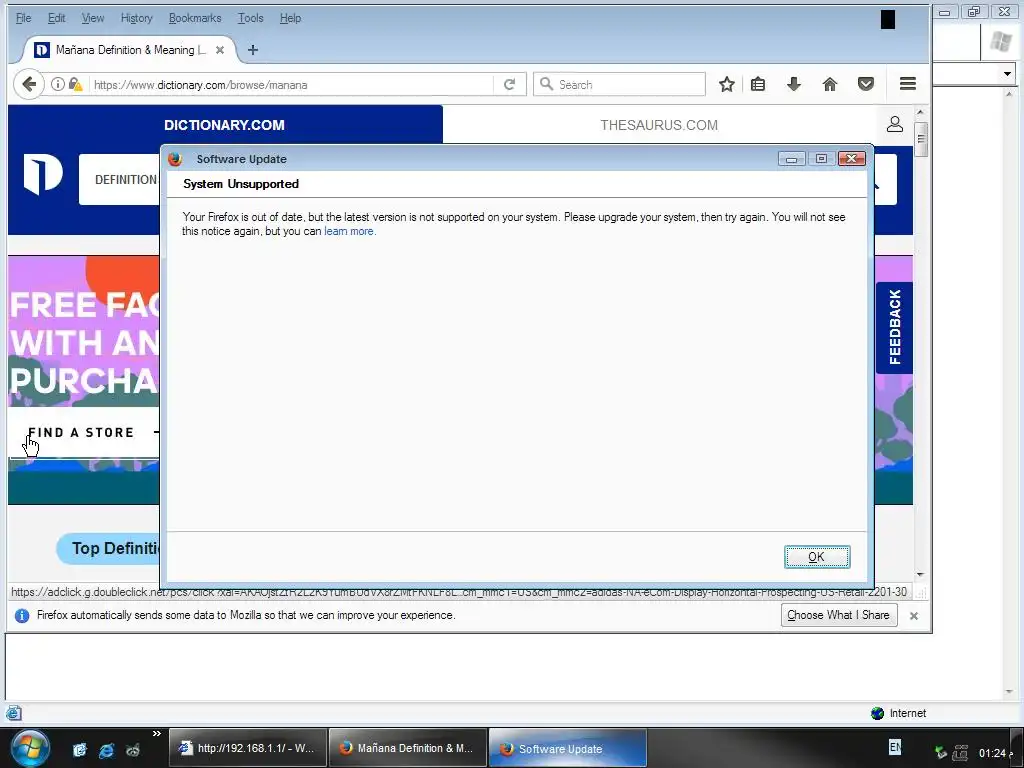Switch to THESAURUS.COM tab
Image resolution: width=1024 pixels, height=768 pixels.
659,125
